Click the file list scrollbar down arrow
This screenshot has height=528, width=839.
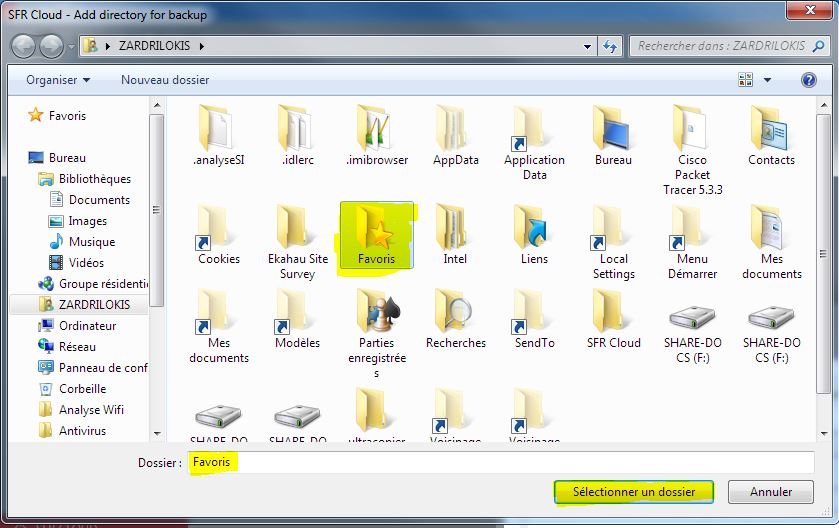(x=823, y=433)
